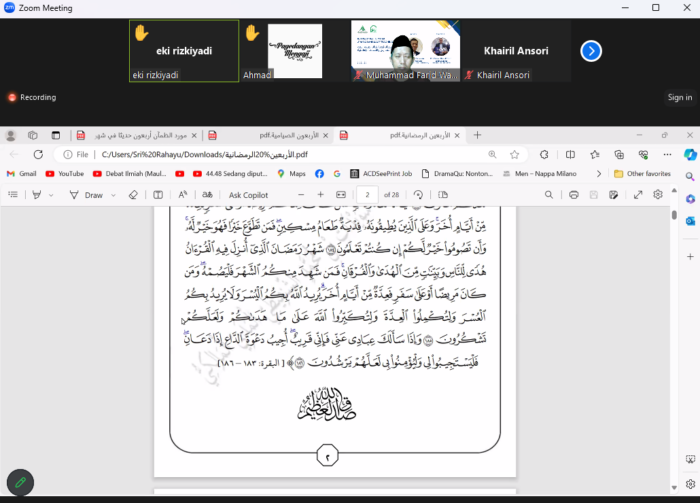Open the PDF table of contents icon
The width and height of the screenshot is (700, 503).
13,195
